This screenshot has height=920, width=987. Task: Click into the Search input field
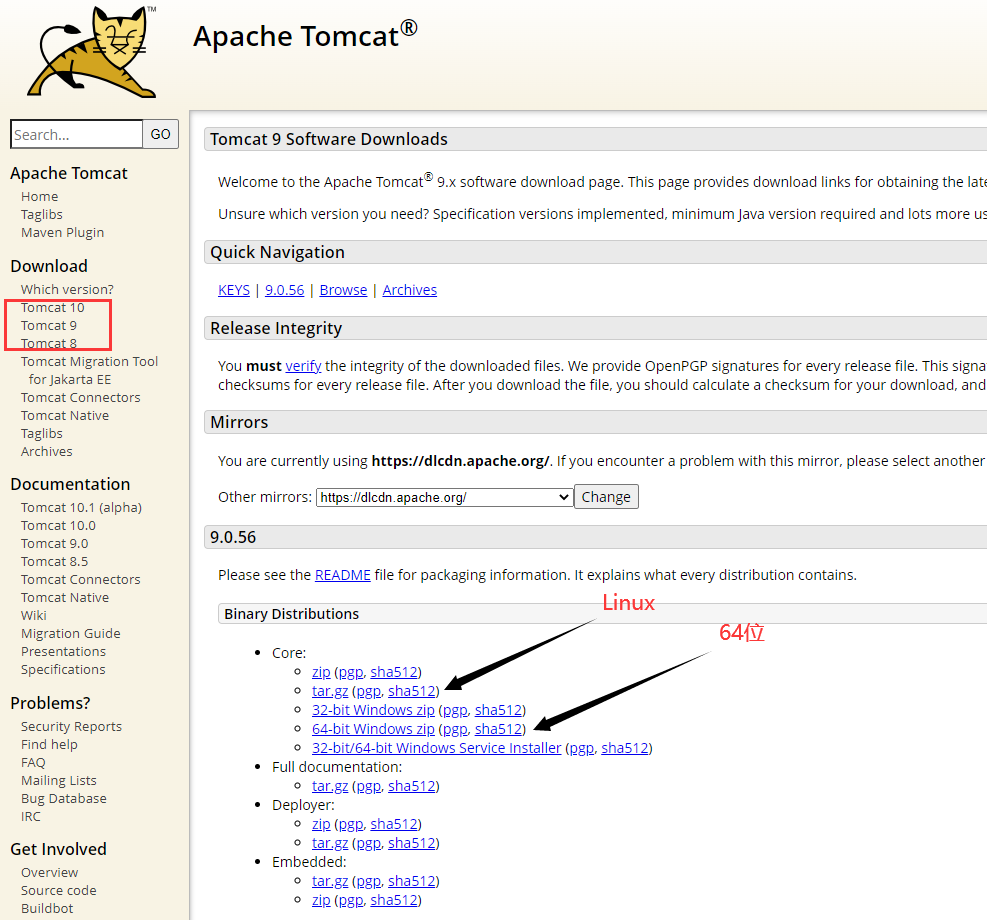77,134
